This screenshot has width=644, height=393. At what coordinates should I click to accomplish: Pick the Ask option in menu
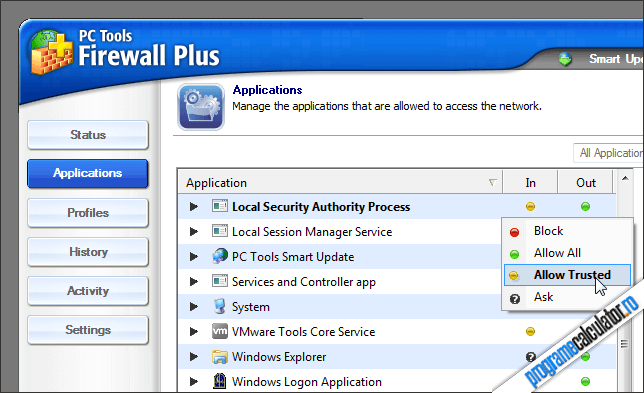tap(567, 297)
